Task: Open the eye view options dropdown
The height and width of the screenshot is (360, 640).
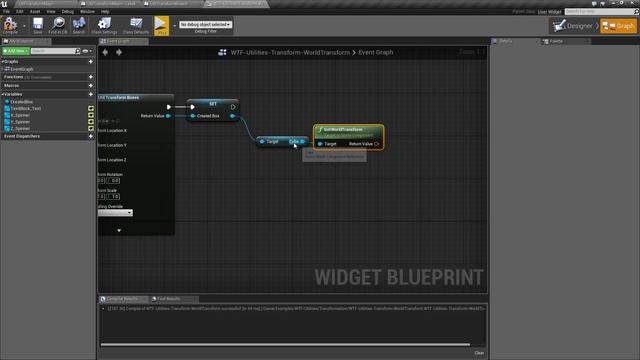Action: tap(87, 51)
